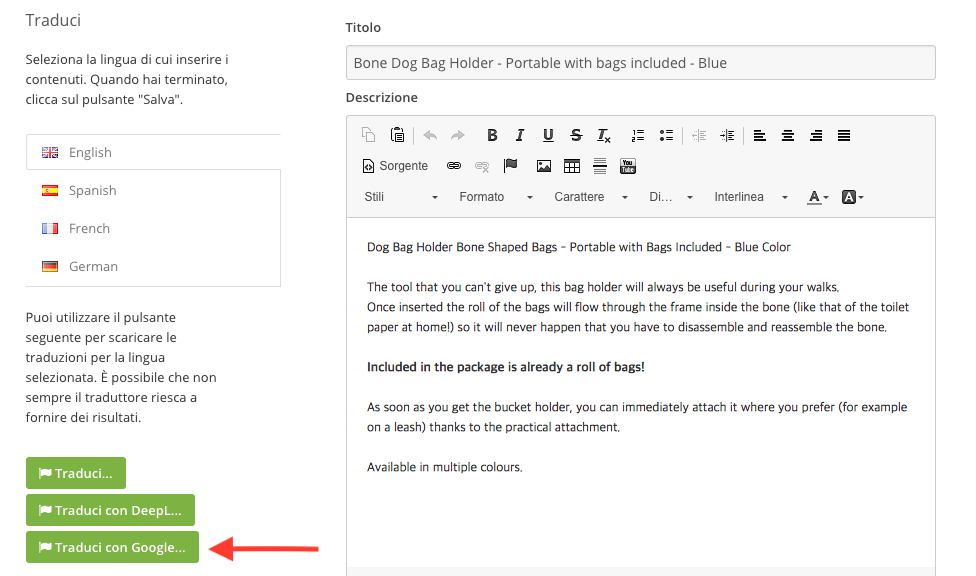Viewport: 976px width, 576px height.
Task: Click the paste icon
Action: point(397,136)
